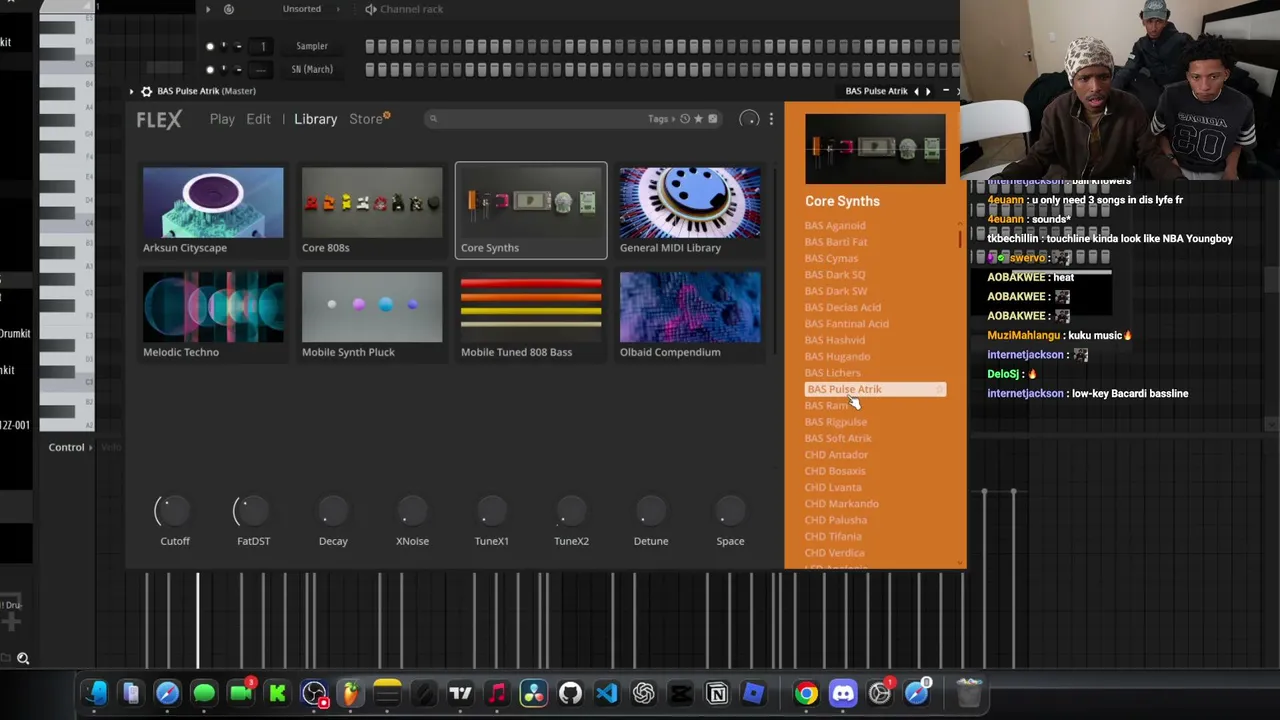This screenshot has height=720, width=1280.
Task: Open the FLEX Store tab
Action: pos(366,119)
